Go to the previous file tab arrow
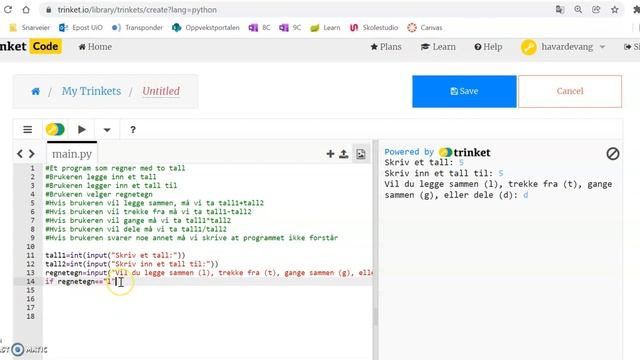This screenshot has height=360, width=640. click(20, 154)
